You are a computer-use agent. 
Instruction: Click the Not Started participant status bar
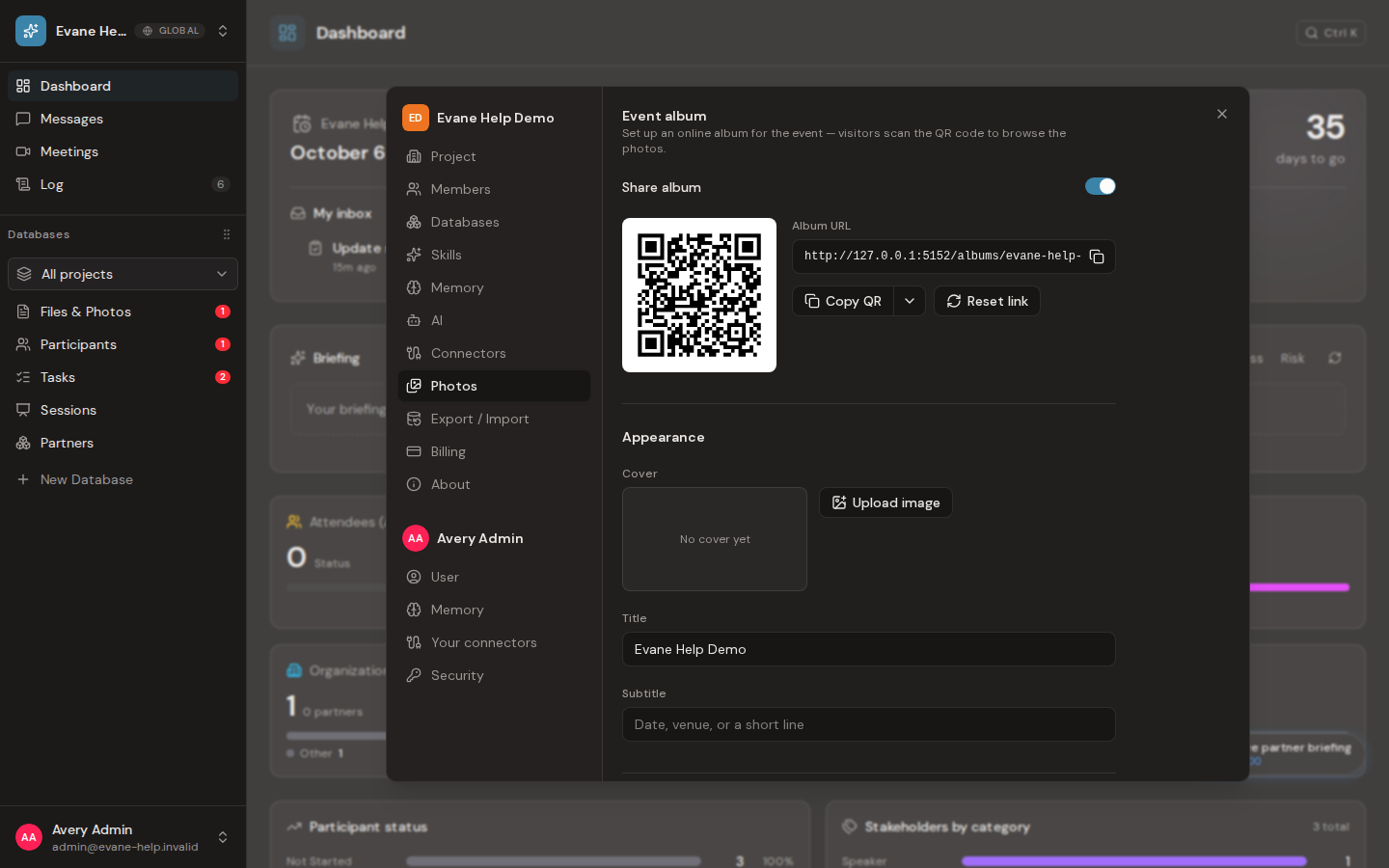(554, 861)
